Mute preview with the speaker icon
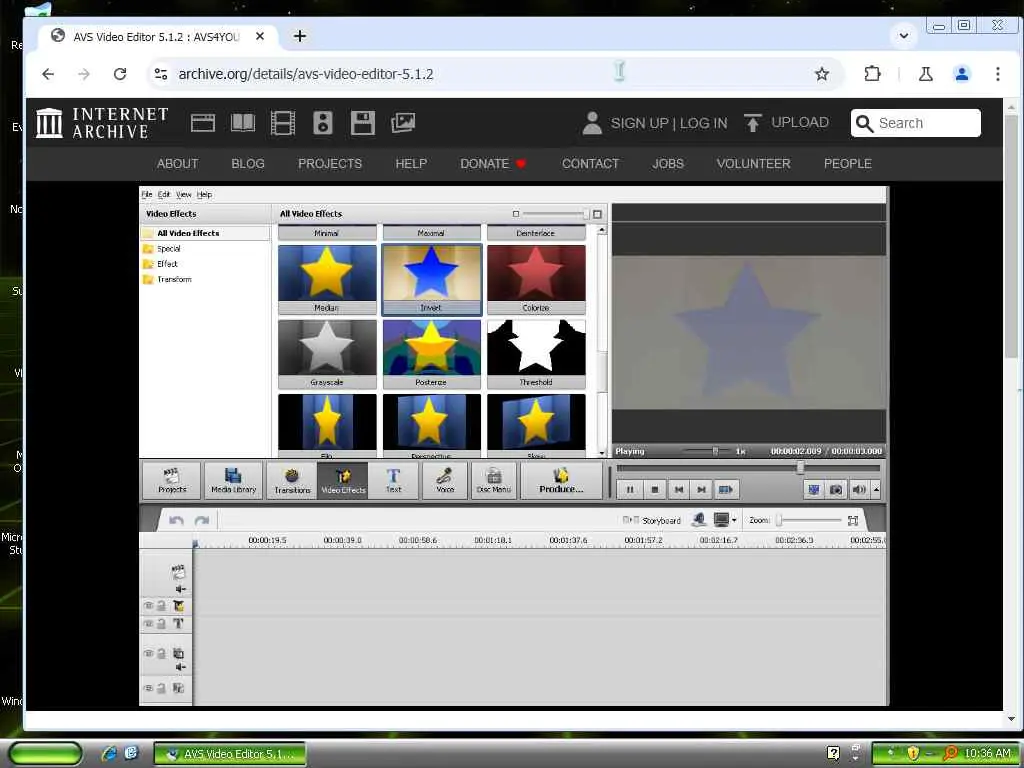Screen dimensions: 1024x768 pyautogui.click(x=859, y=489)
